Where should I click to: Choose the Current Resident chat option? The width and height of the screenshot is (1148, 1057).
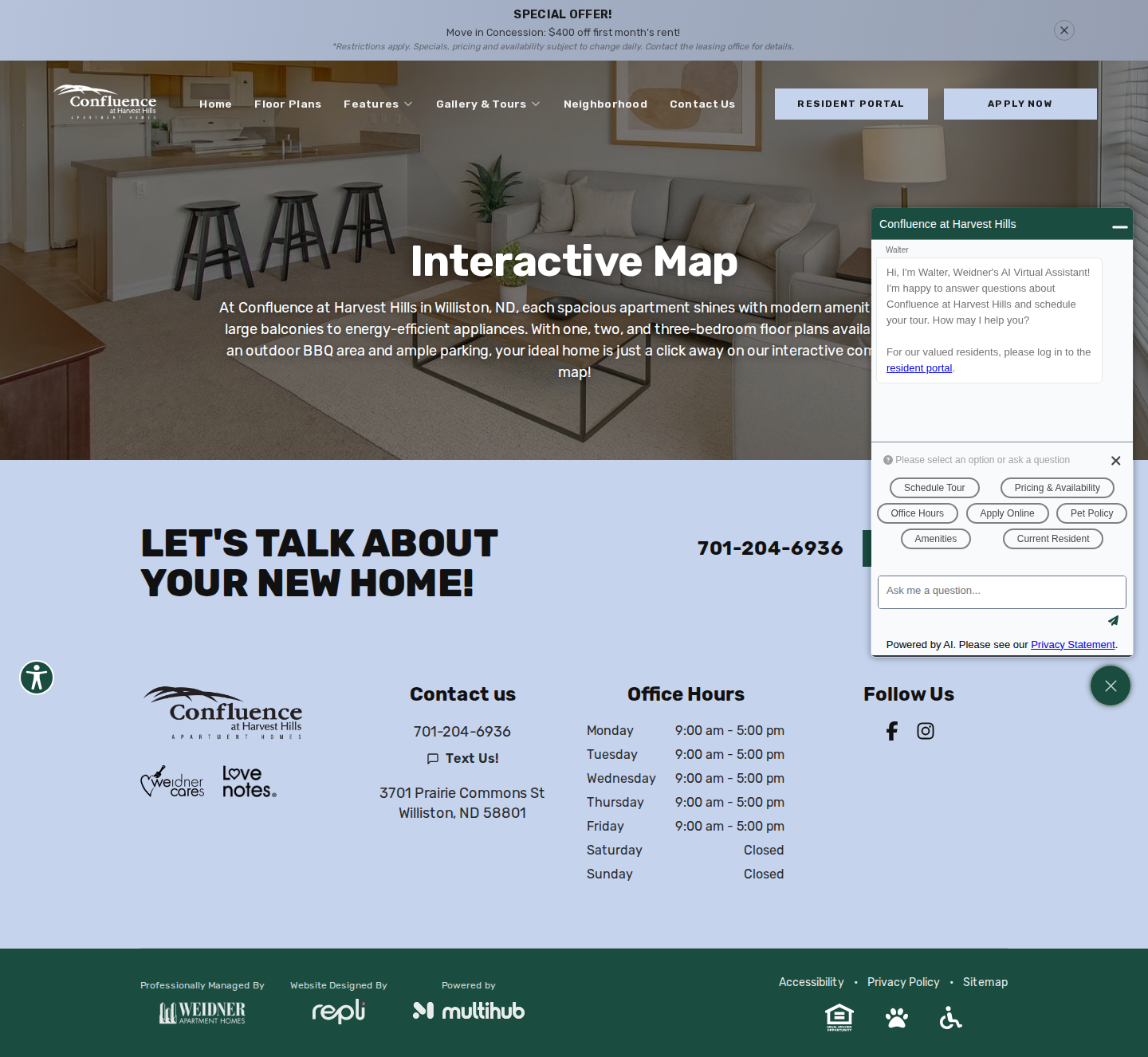1053,539
